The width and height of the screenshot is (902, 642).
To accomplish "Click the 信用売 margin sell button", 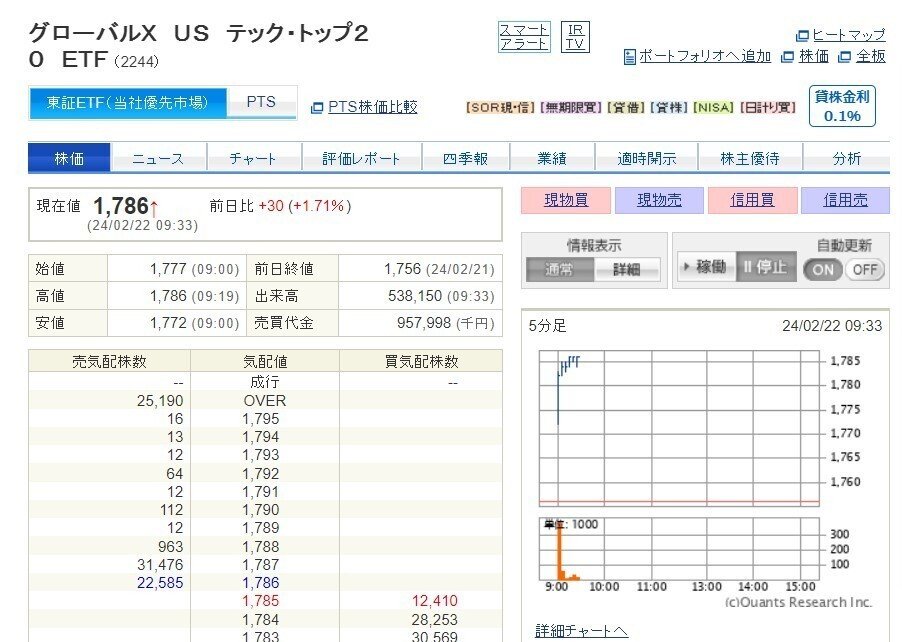I will click(x=846, y=200).
